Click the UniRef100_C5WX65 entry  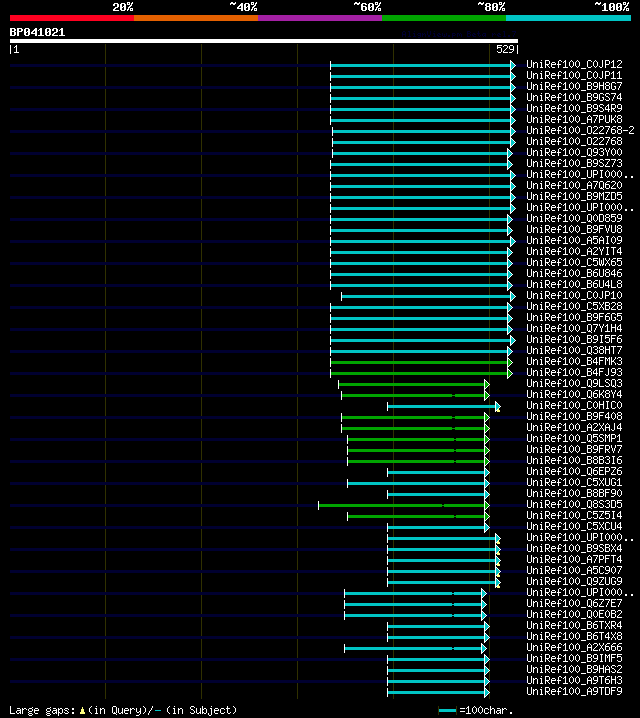pyautogui.click(x=574, y=262)
